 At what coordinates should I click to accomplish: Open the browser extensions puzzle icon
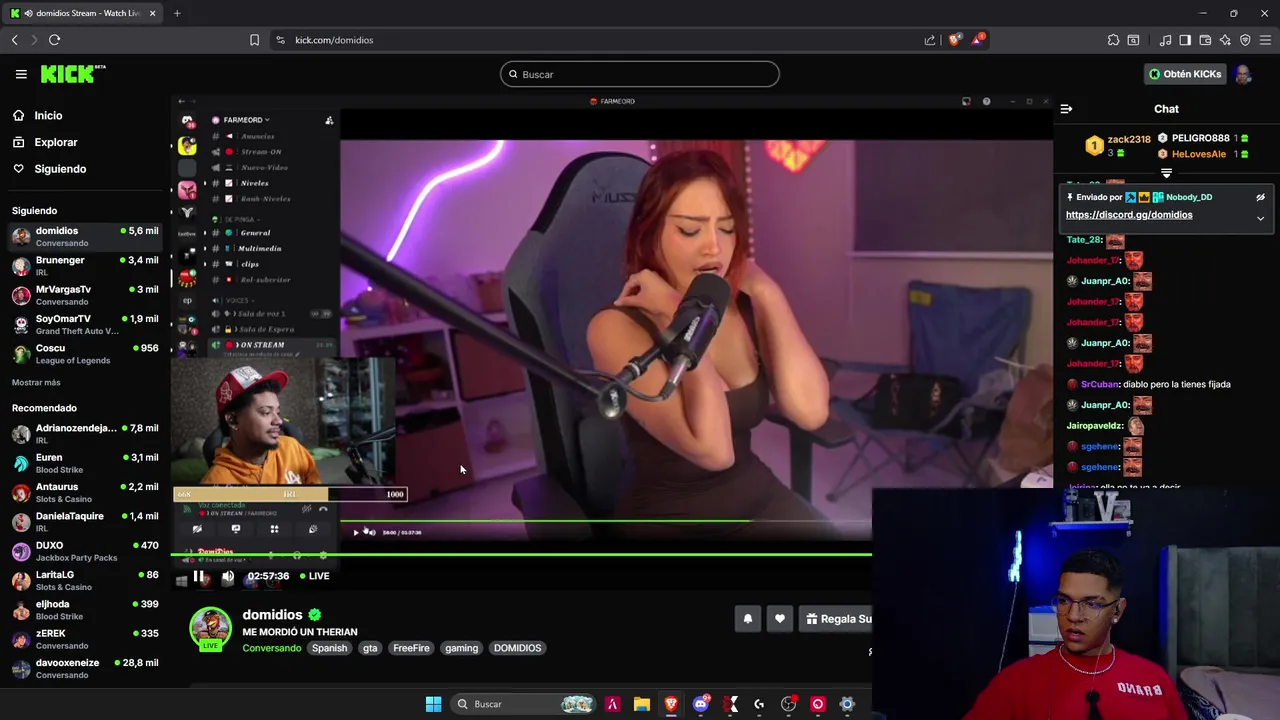[1113, 40]
